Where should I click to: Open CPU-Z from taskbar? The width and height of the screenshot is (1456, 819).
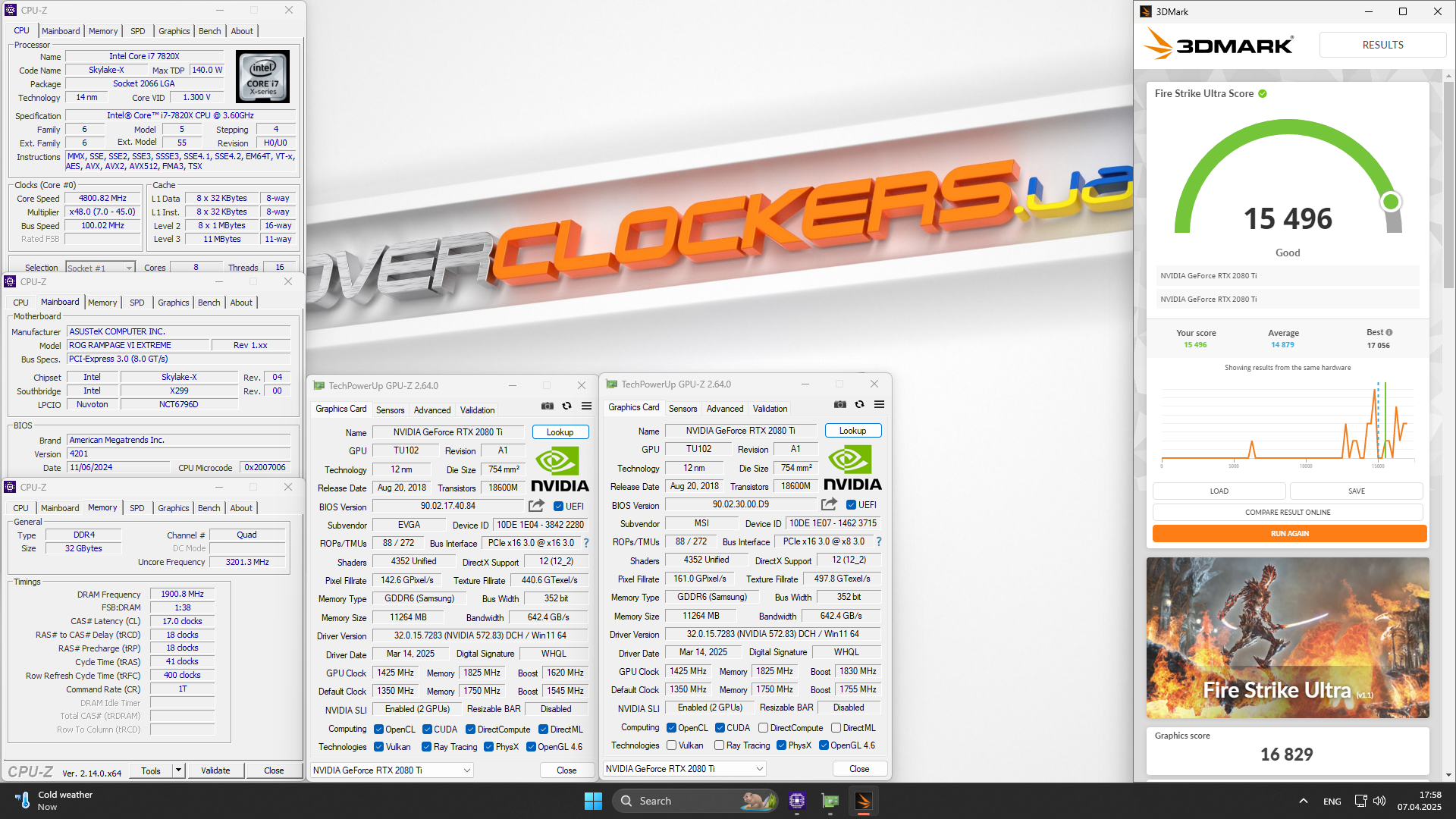point(796,801)
